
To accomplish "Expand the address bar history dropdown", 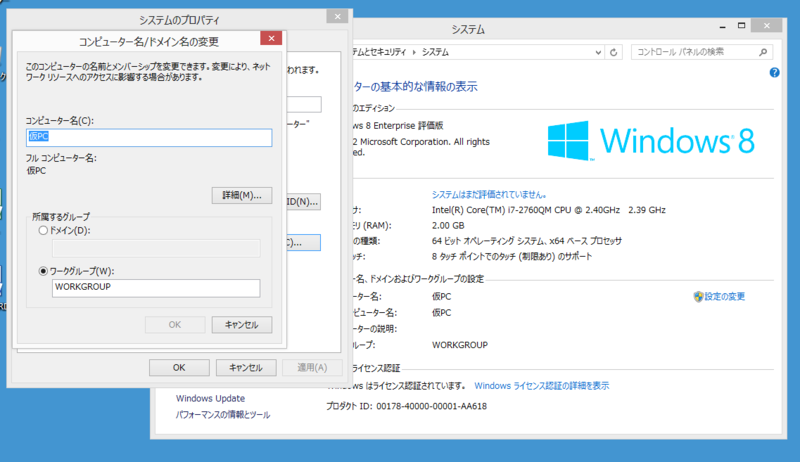I will point(598,52).
